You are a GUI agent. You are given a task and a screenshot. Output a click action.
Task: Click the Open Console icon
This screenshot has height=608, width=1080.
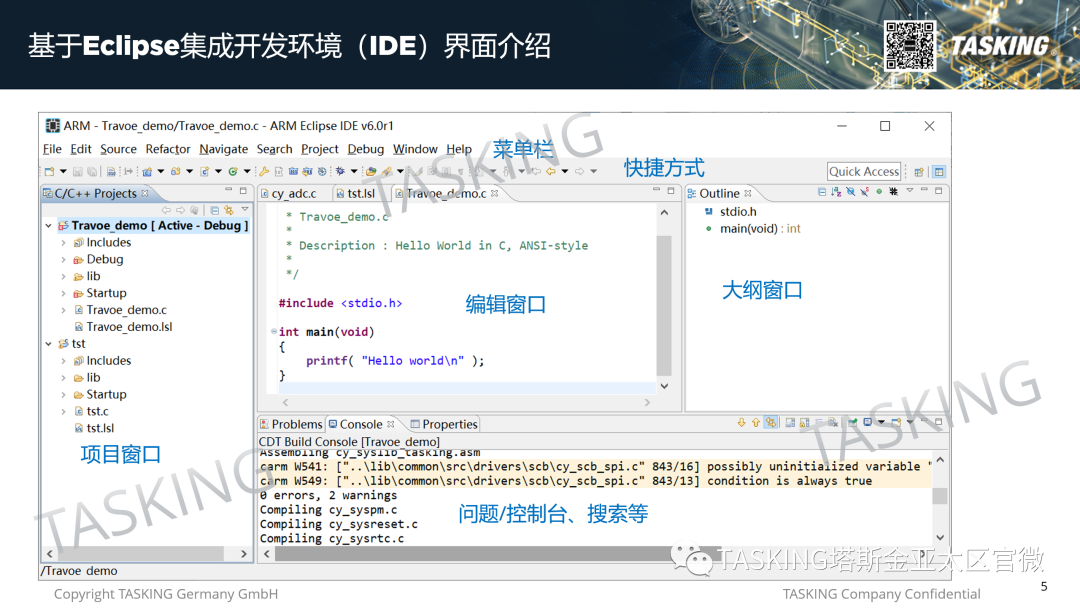pyautogui.click(x=896, y=423)
